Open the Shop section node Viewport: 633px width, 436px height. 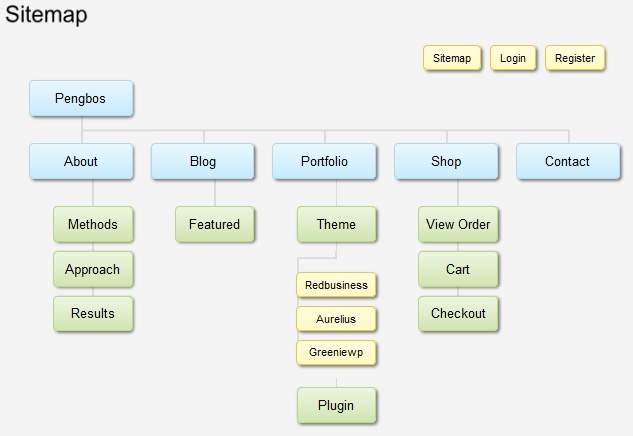[x=446, y=161]
